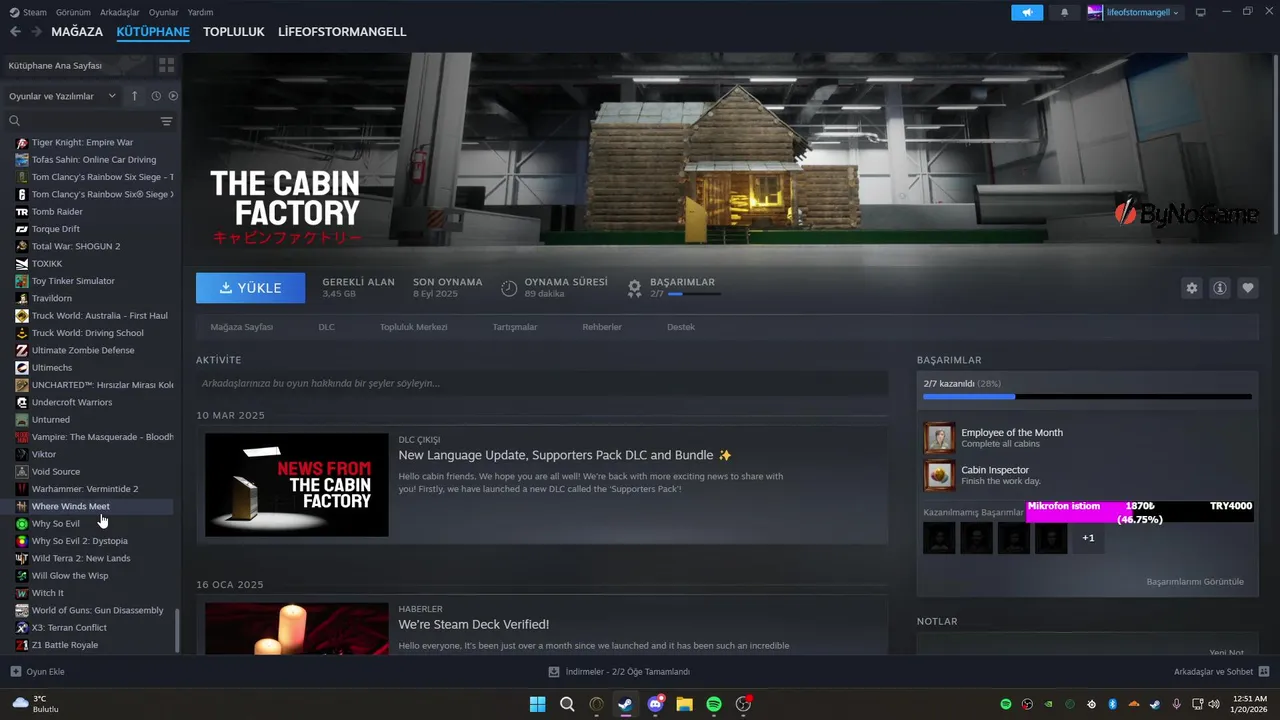Select the KÜTÜPHANE tab

coord(153,32)
